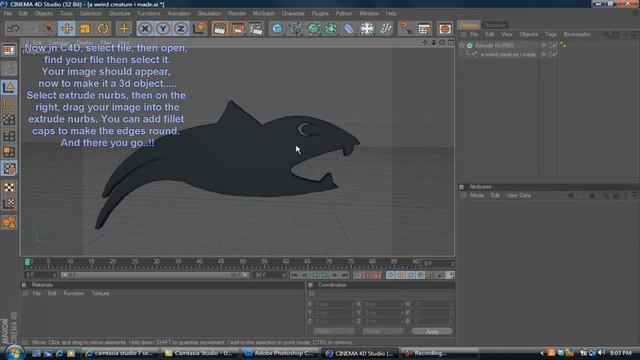640x360 pixels.
Task: Toggle the X axis lock
Action: point(144,29)
